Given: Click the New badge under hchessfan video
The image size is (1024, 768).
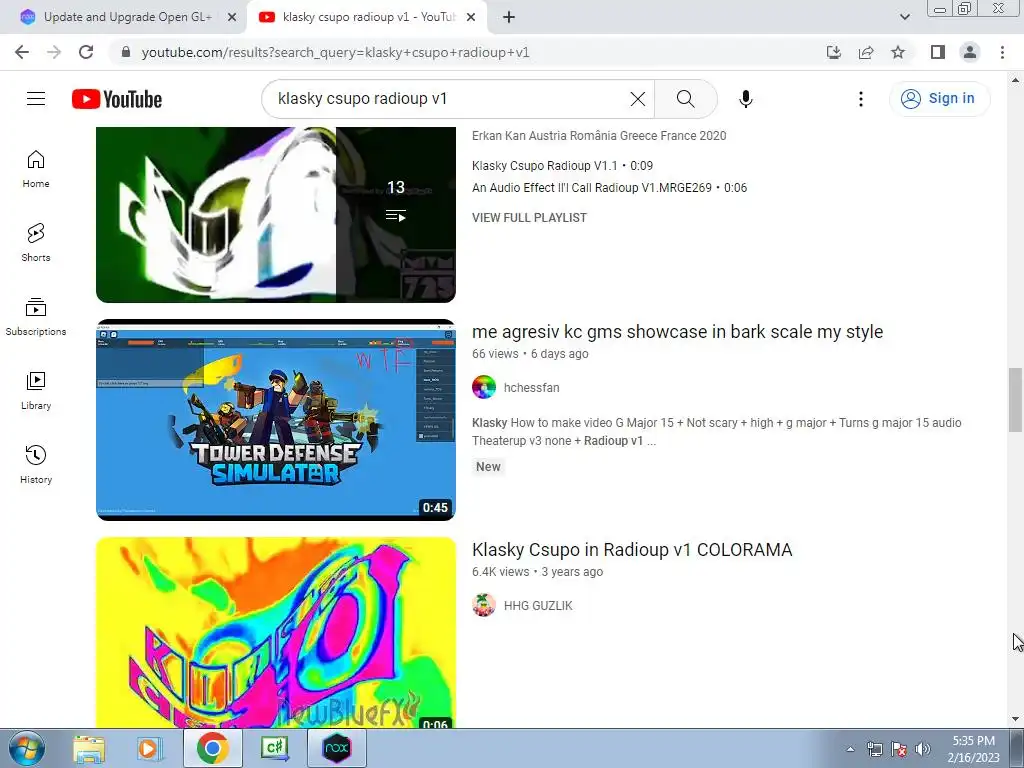Looking at the screenshot, I should tap(488, 467).
